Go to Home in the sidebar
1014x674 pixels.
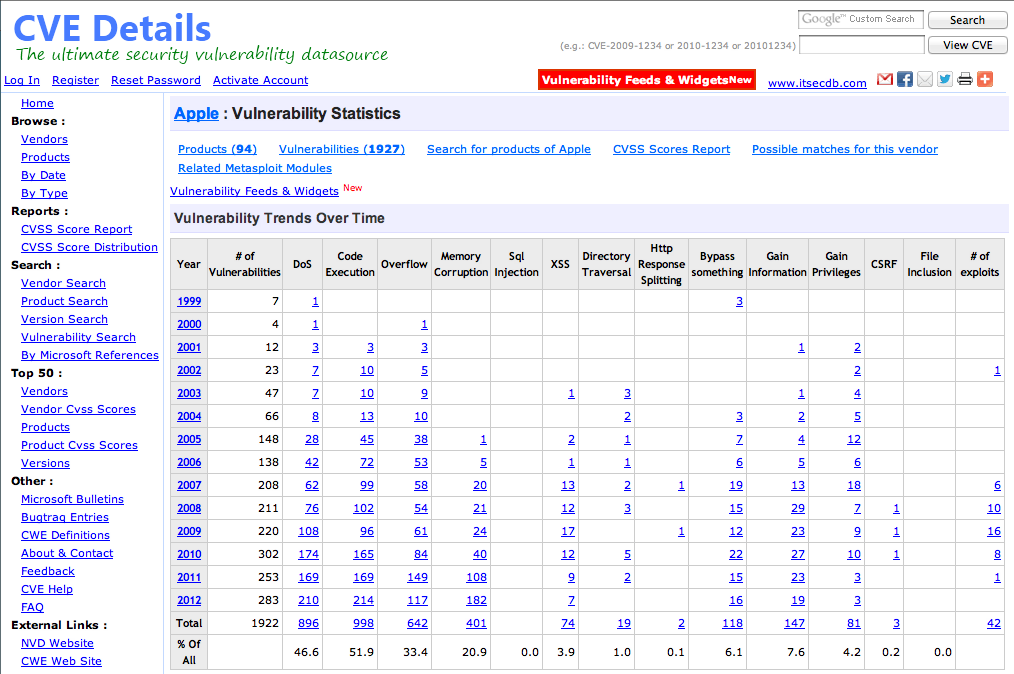click(38, 103)
